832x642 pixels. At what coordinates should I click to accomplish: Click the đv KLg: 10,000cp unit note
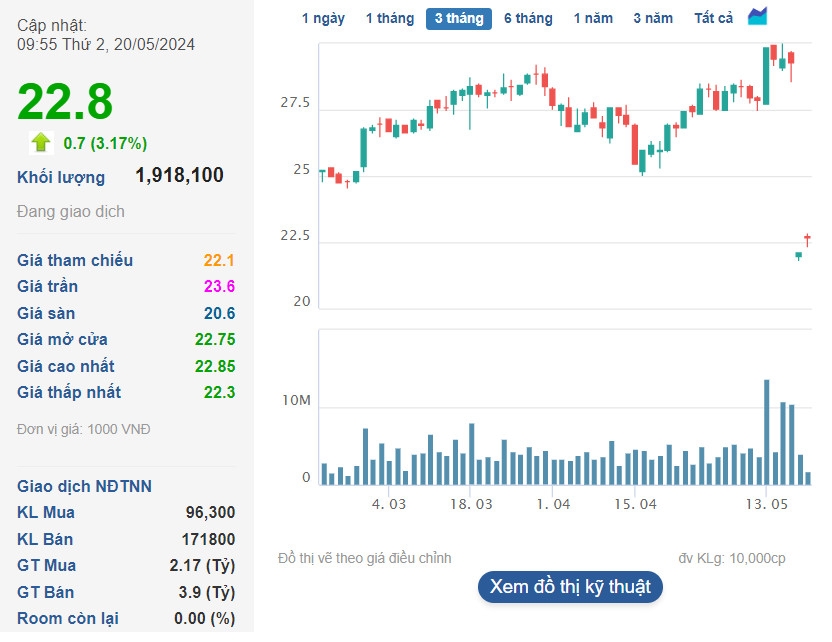point(732,559)
